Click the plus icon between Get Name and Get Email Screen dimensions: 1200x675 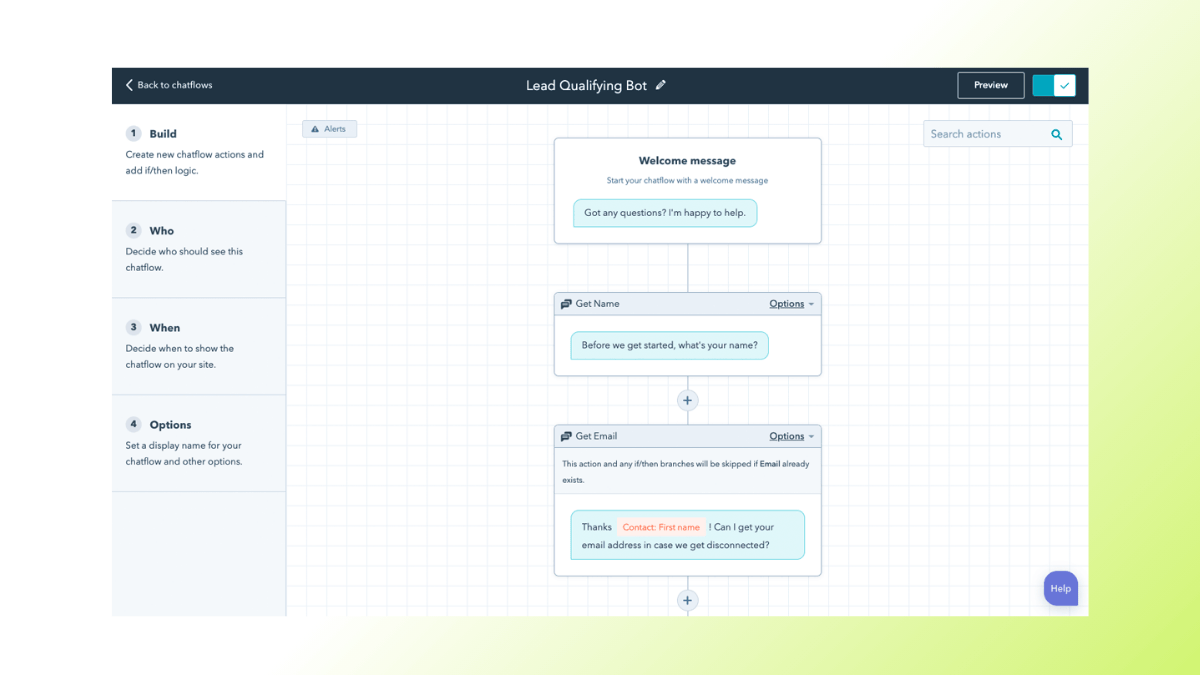tap(687, 400)
